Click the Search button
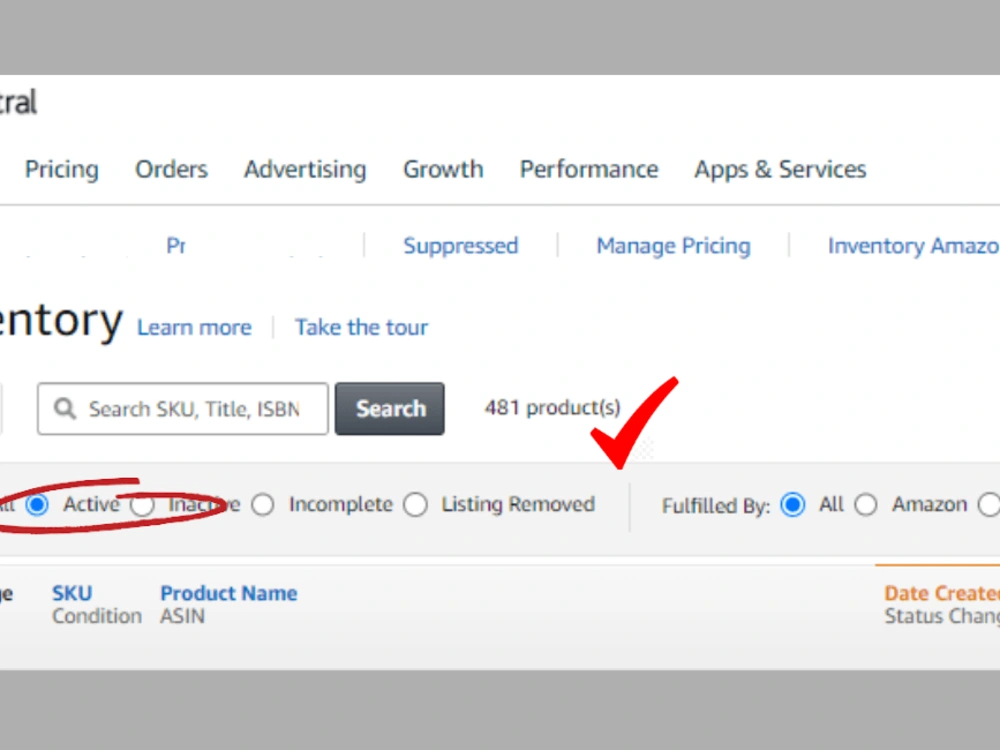 click(x=390, y=409)
